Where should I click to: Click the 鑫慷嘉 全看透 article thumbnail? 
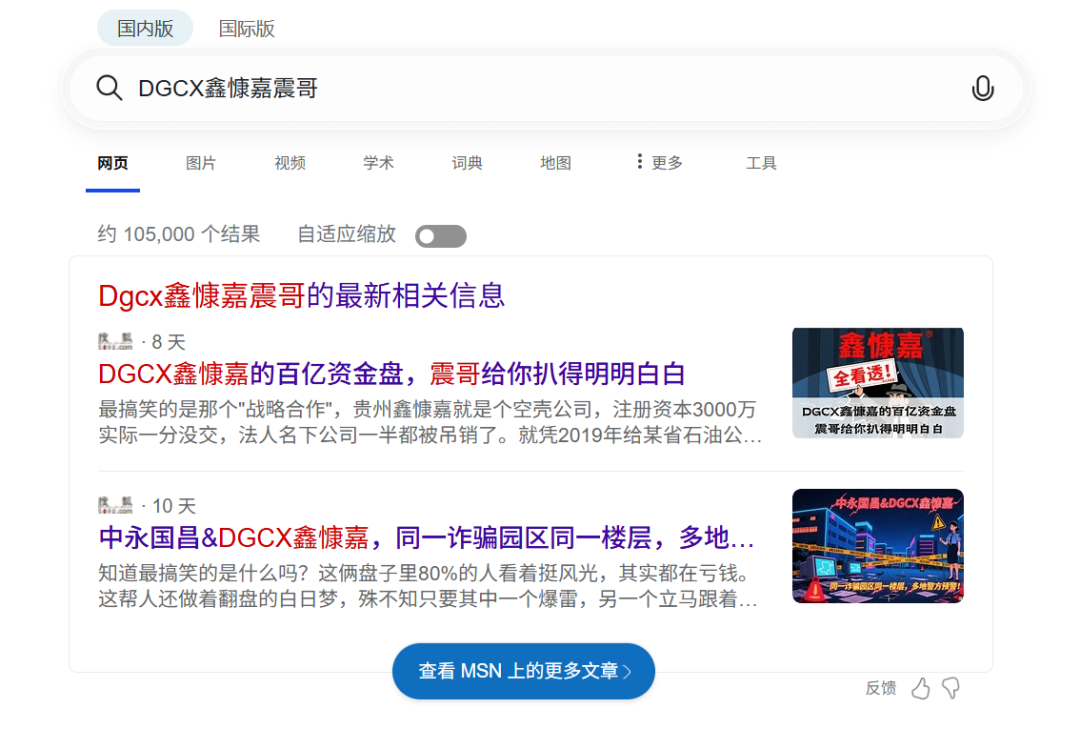(877, 383)
